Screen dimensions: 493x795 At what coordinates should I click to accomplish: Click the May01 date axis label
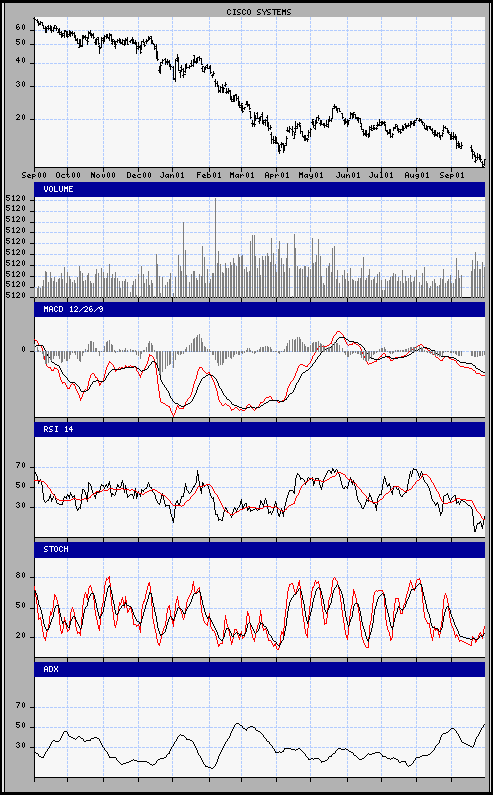pos(311,175)
